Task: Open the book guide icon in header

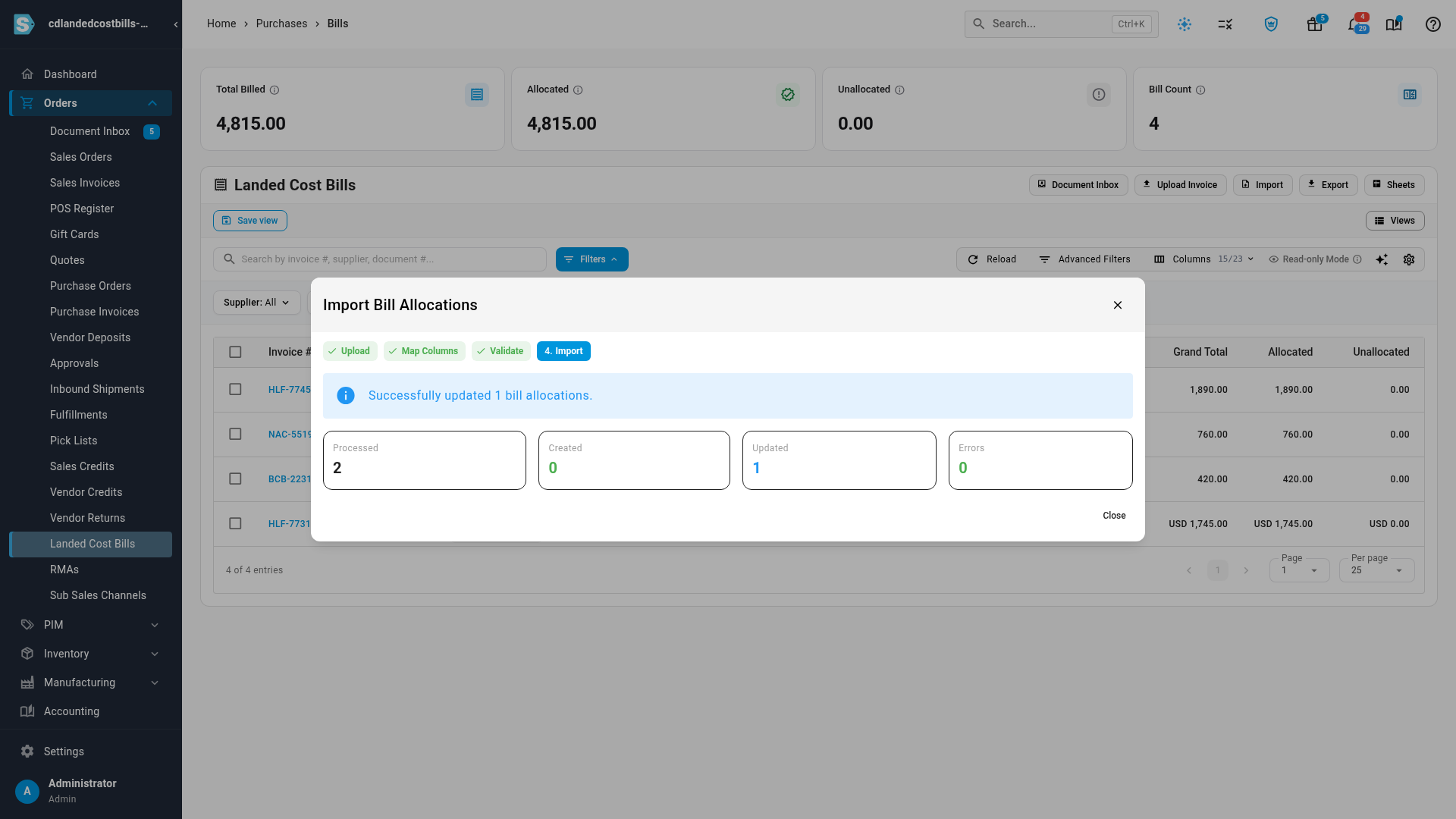Action: (x=1394, y=24)
